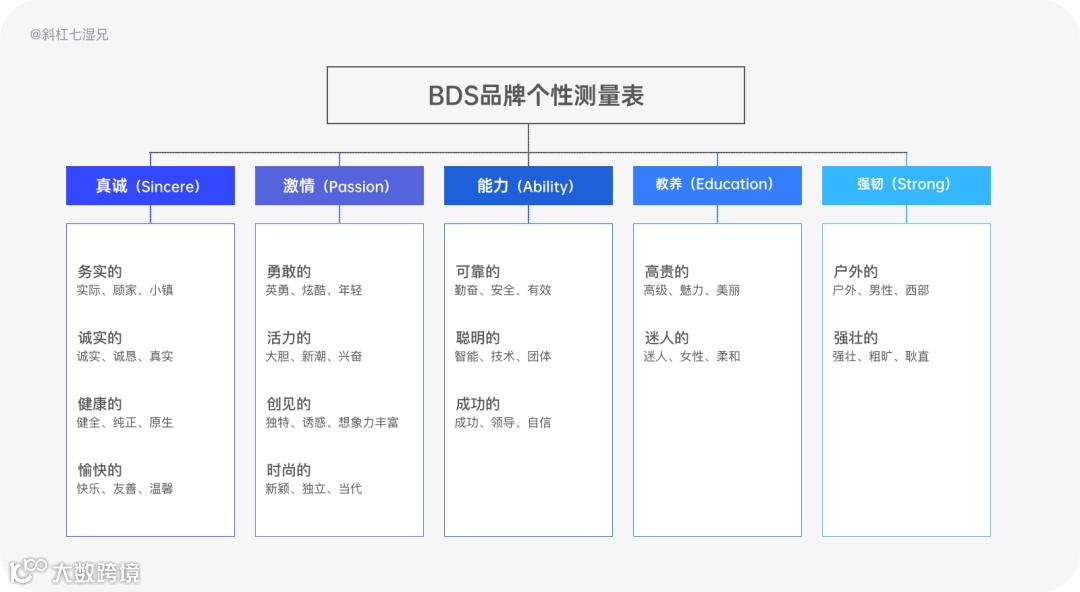1080x592 pixels.
Task: Click the '健康的' heading
Action: coord(100,404)
